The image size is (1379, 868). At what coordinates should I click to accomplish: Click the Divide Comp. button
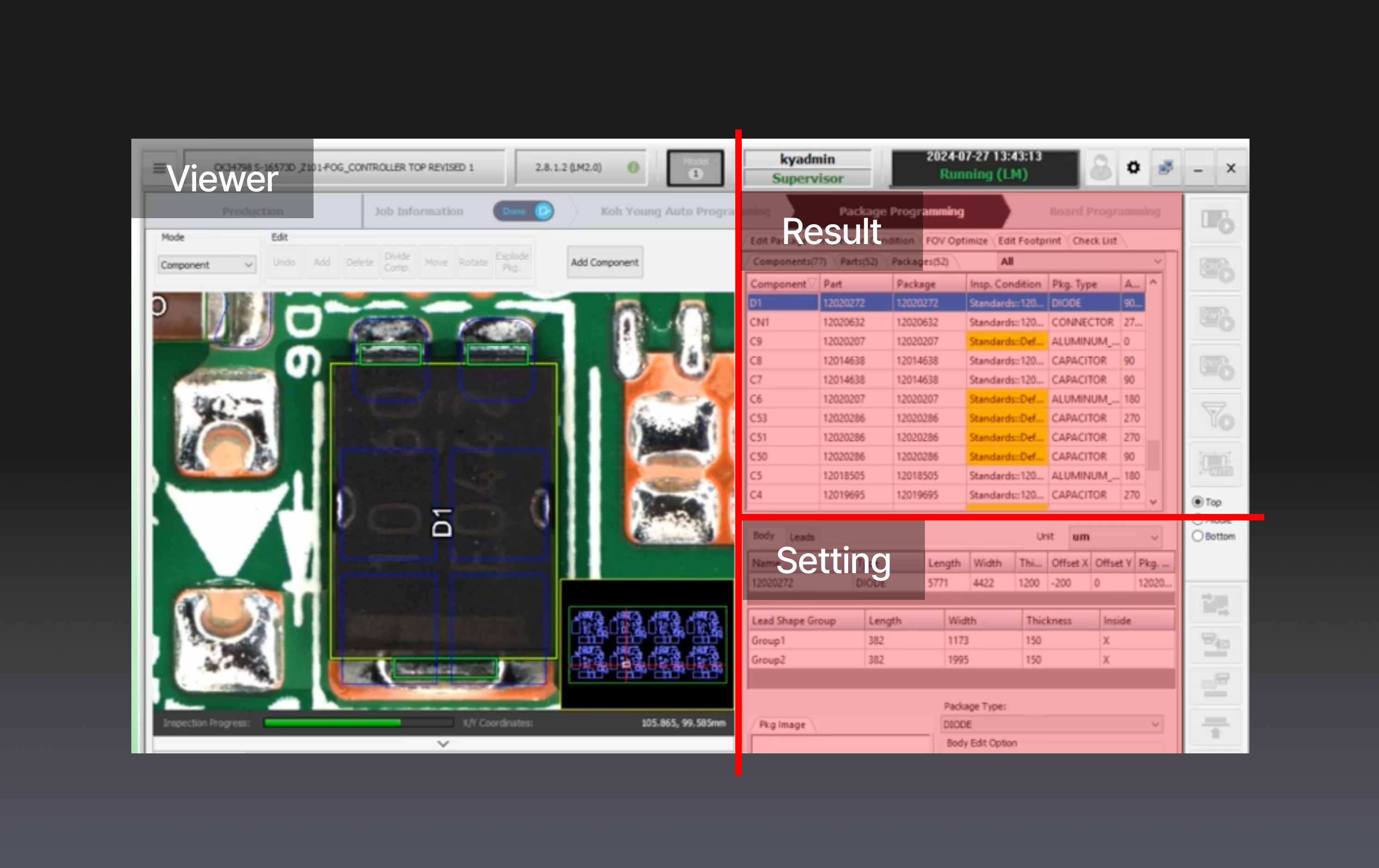click(x=397, y=262)
